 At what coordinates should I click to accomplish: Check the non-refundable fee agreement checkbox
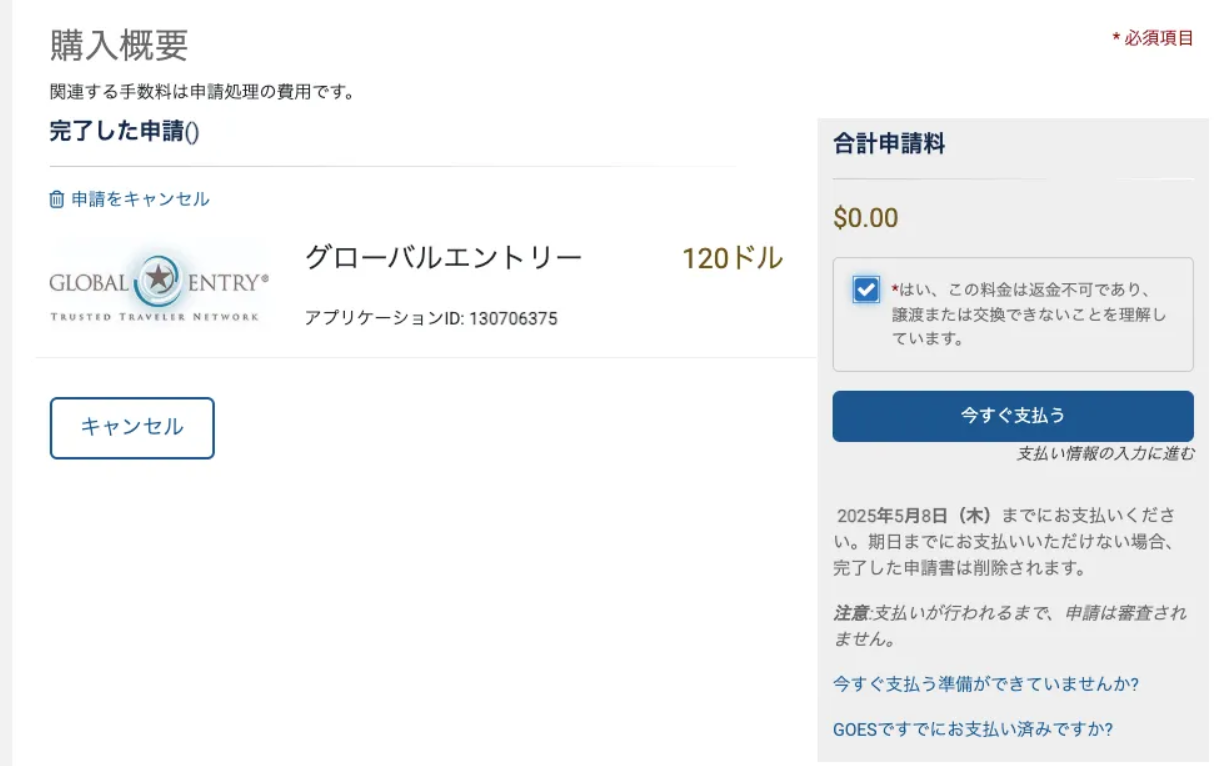click(866, 290)
